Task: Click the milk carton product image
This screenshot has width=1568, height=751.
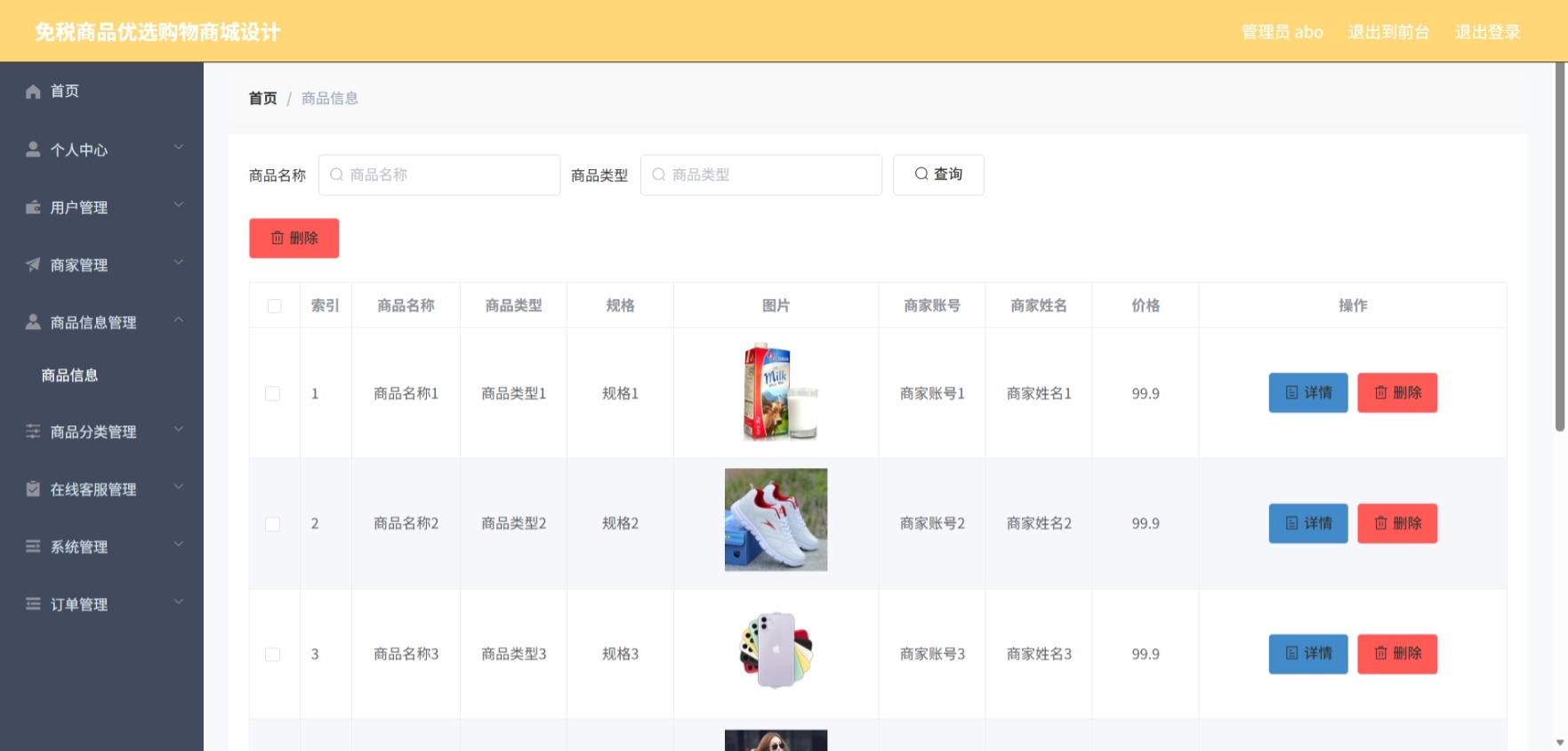Action: point(776,392)
